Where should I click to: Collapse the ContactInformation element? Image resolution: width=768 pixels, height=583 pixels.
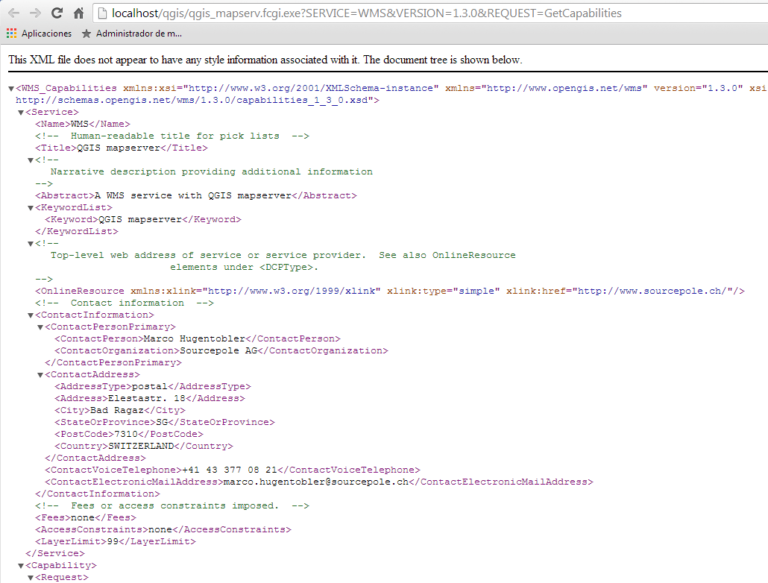[x=30, y=315]
